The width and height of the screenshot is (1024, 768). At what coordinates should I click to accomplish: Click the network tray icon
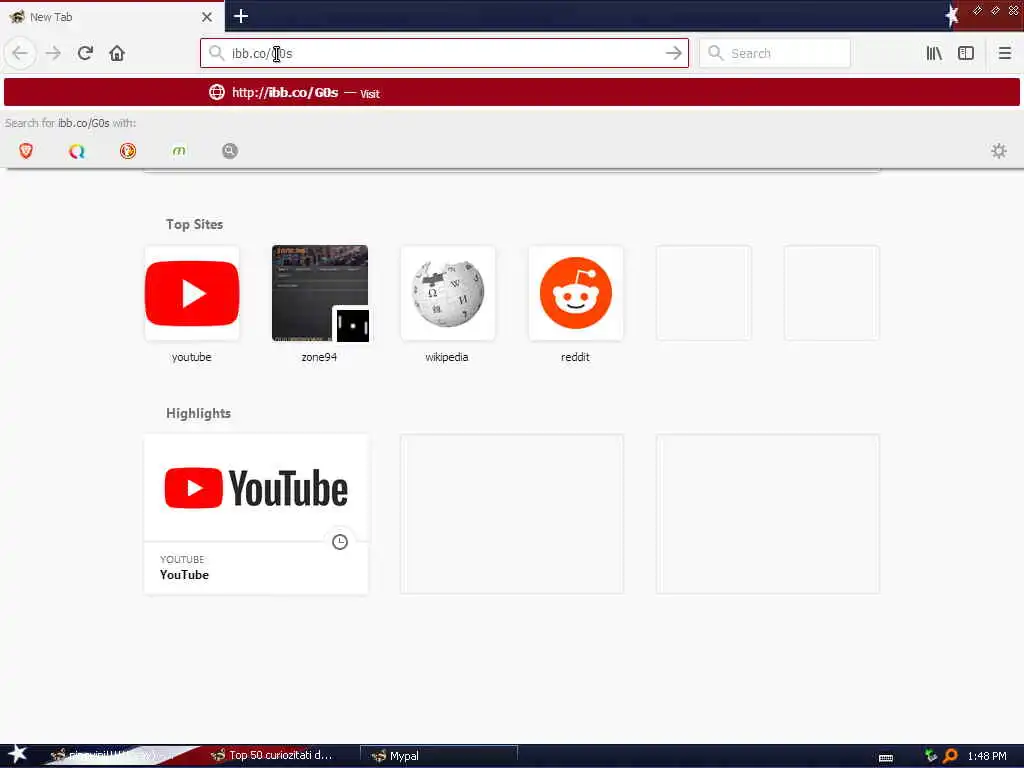[x=931, y=756]
